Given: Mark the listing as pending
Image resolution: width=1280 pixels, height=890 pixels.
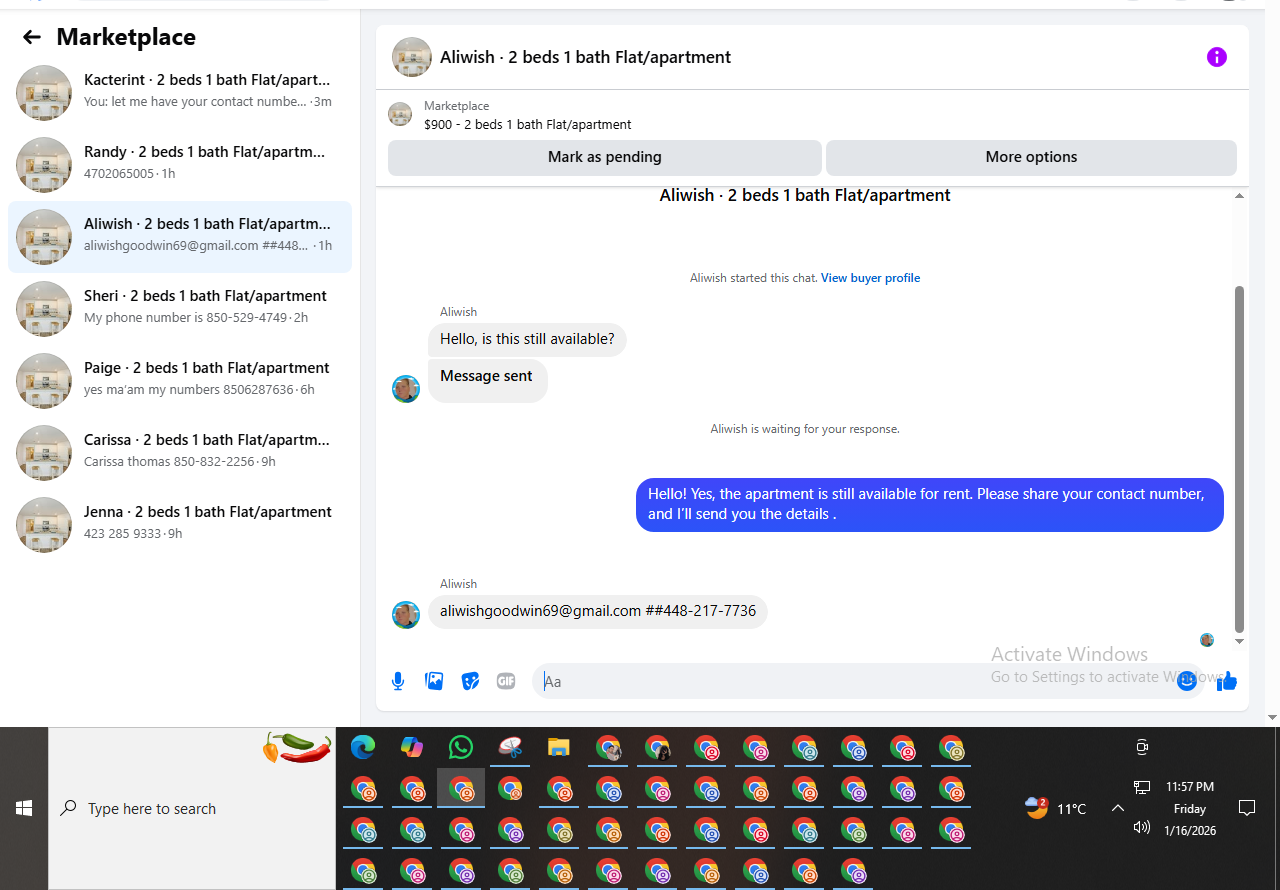Looking at the screenshot, I should pyautogui.click(x=605, y=157).
